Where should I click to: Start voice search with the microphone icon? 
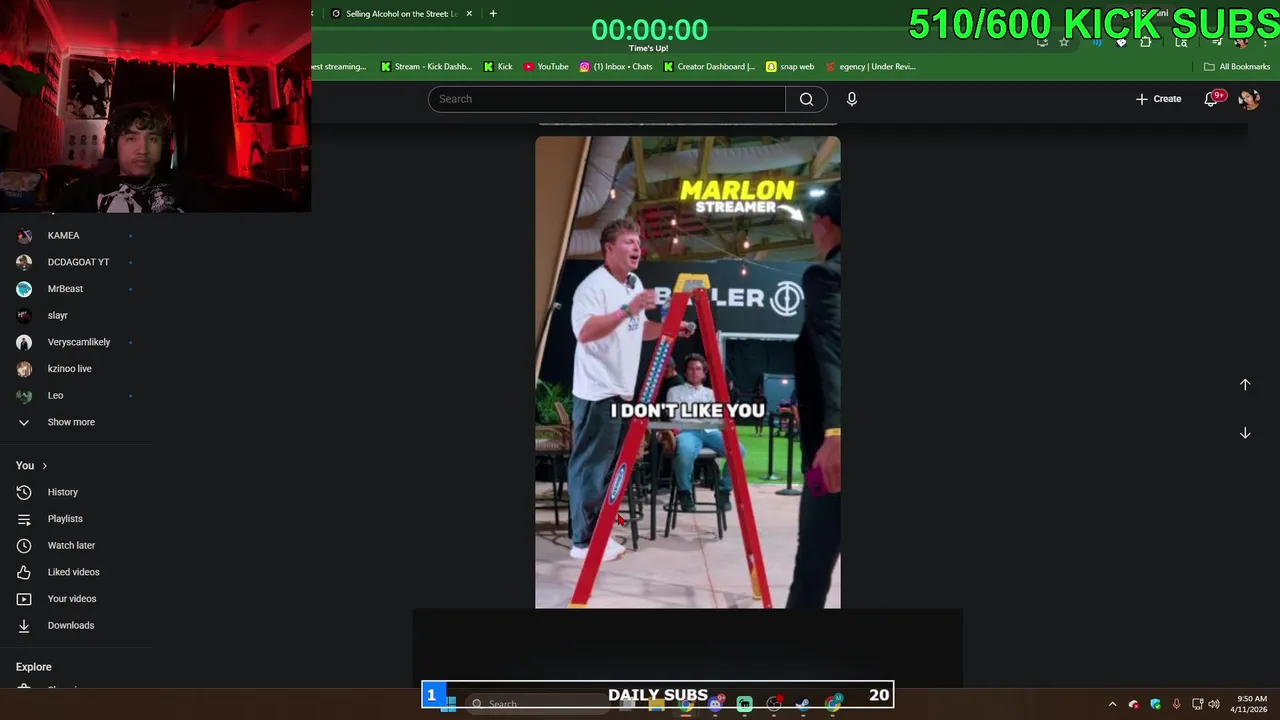tap(852, 99)
